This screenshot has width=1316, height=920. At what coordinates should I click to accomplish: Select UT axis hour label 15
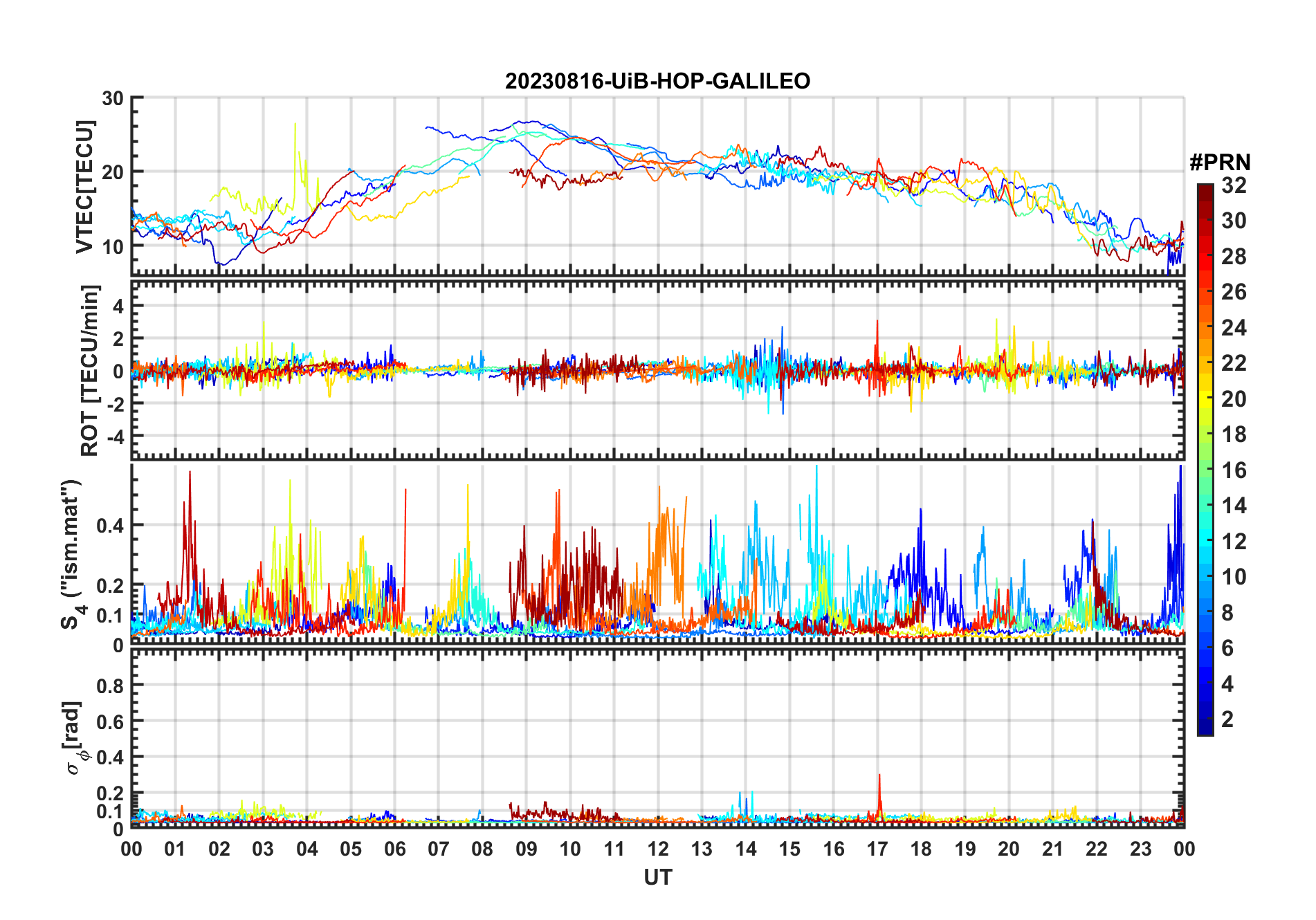pos(789,849)
